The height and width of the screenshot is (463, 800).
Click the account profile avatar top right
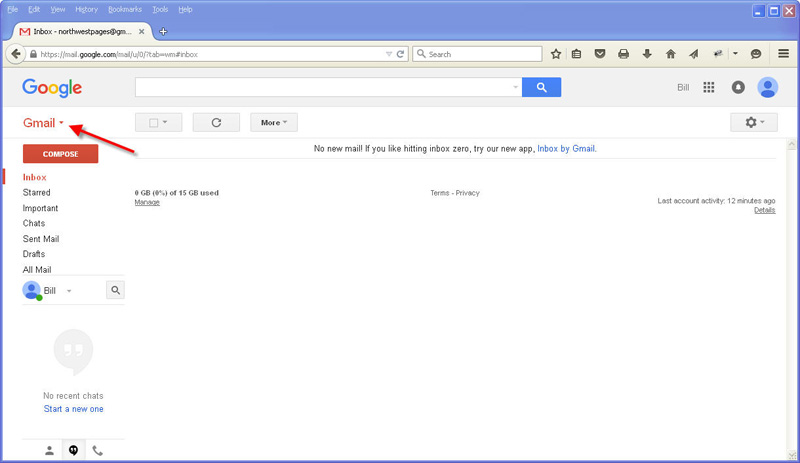point(767,87)
